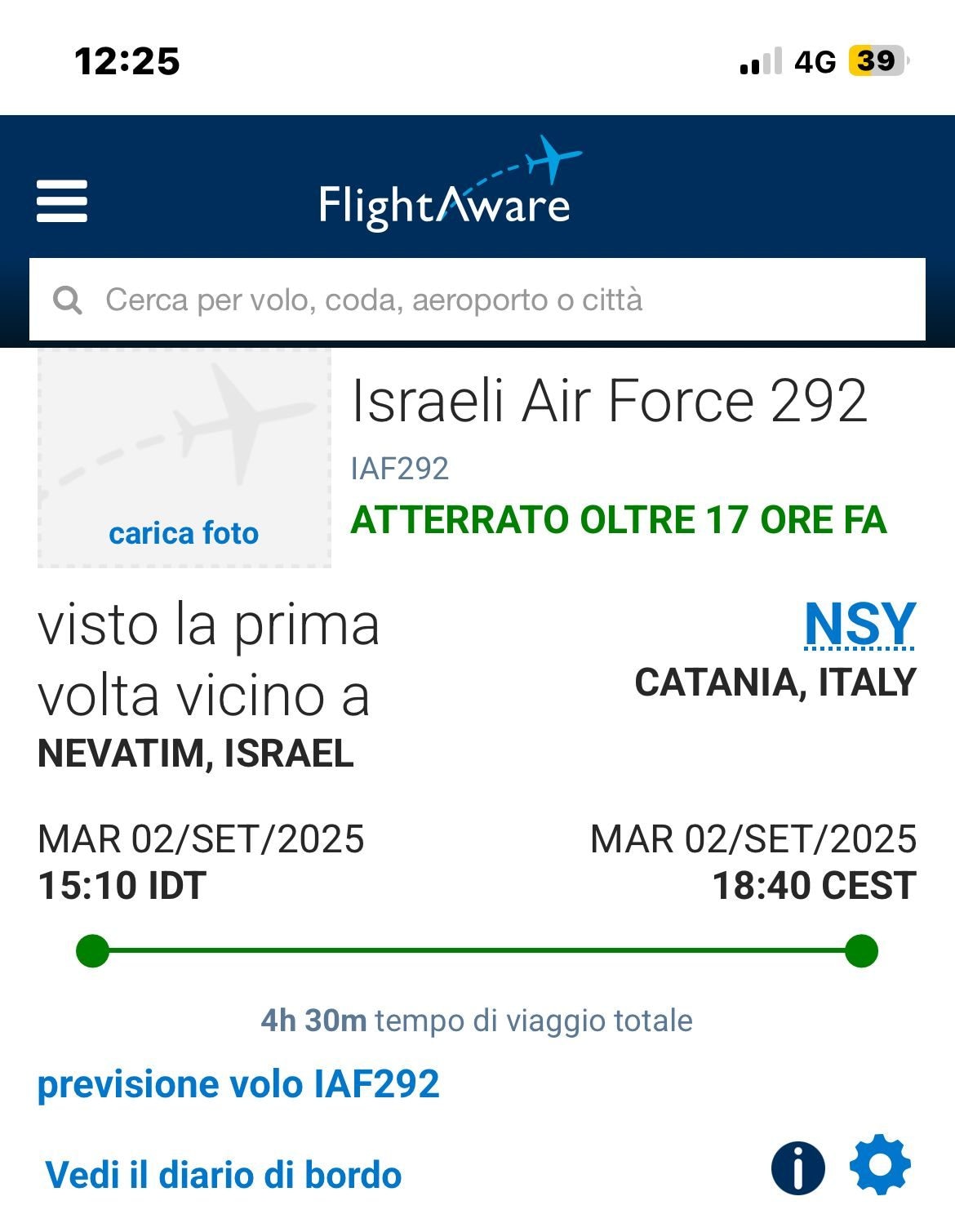Open the hamburger menu
The height and width of the screenshot is (1232, 955).
coord(62,201)
